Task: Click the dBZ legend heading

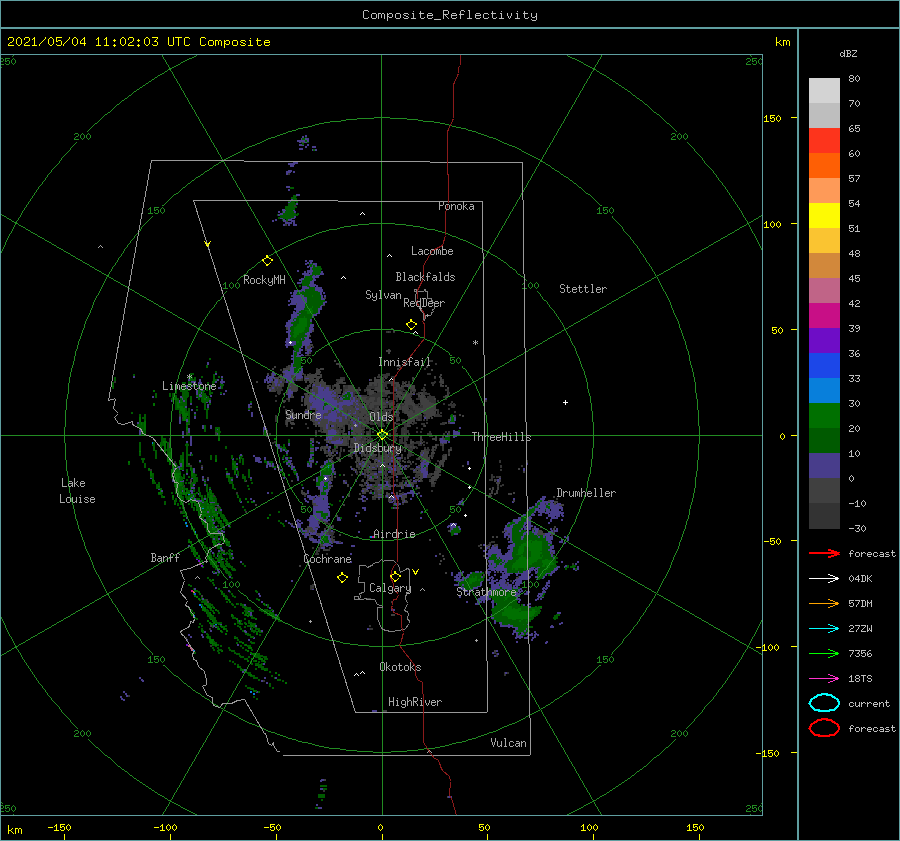Action: (x=848, y=53)
